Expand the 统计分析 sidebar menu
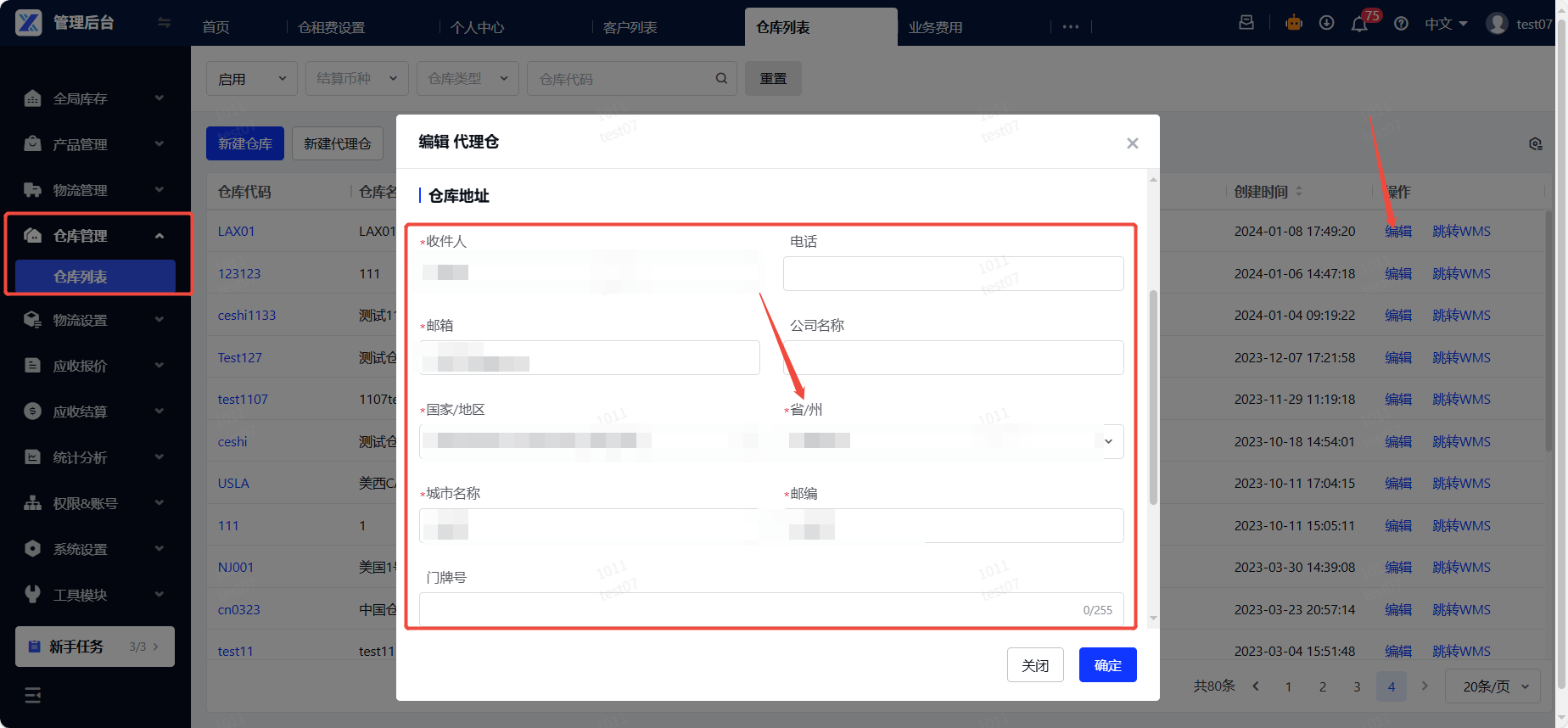The height and width of the screenshot is (728, 1568). point(95,457)
